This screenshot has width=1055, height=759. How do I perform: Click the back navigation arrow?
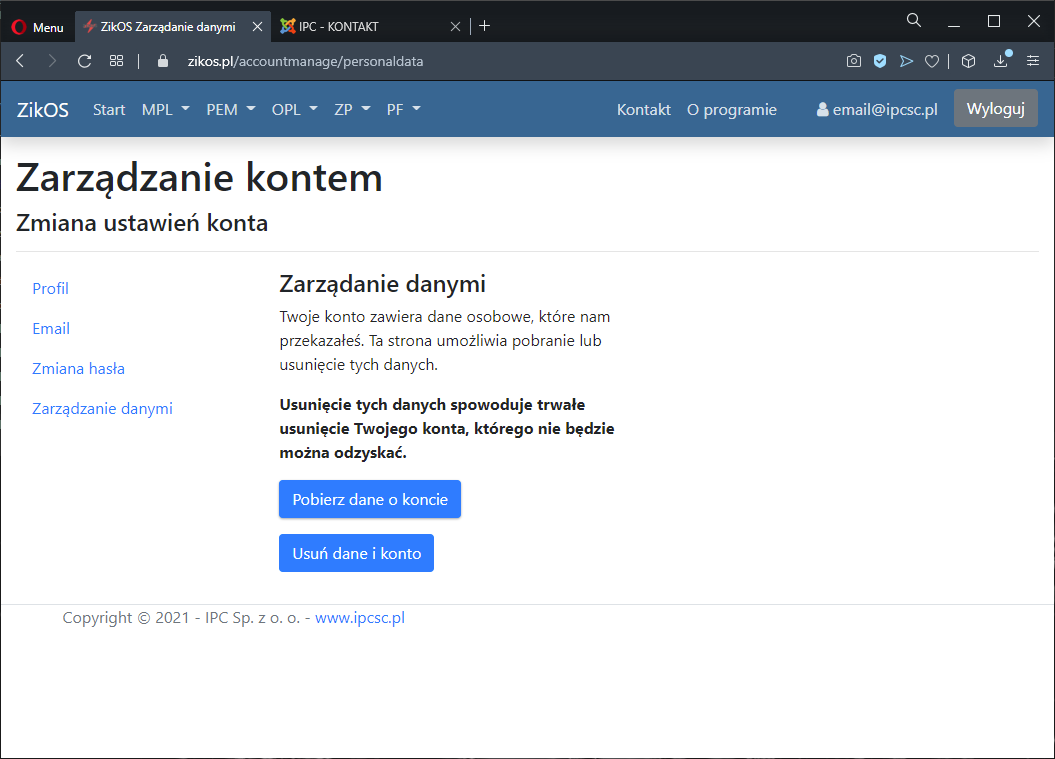21,61
